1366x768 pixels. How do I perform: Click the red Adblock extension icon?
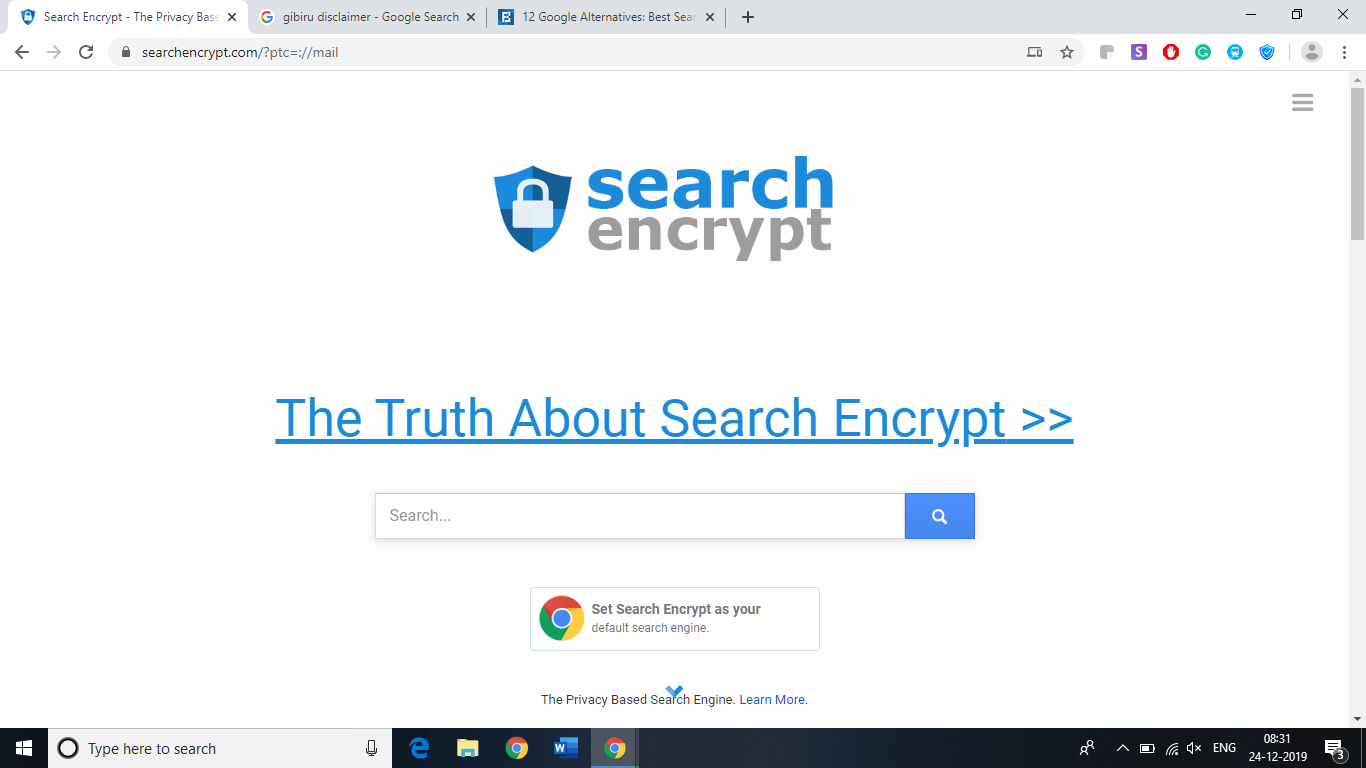[1171, 52]
